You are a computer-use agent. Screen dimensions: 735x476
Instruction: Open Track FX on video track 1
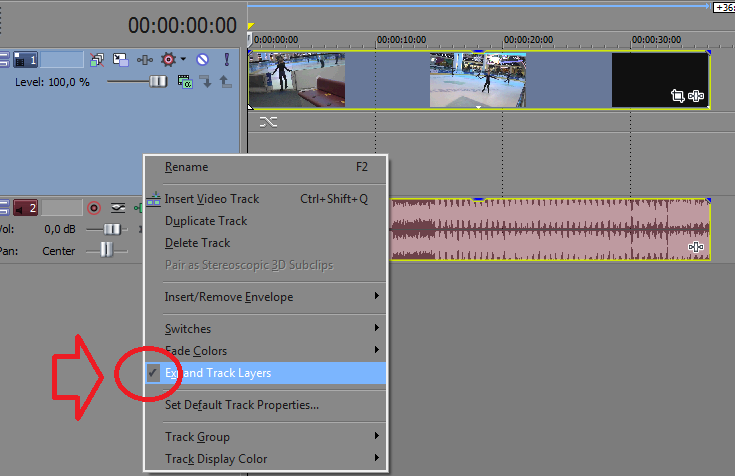point(145,60)
